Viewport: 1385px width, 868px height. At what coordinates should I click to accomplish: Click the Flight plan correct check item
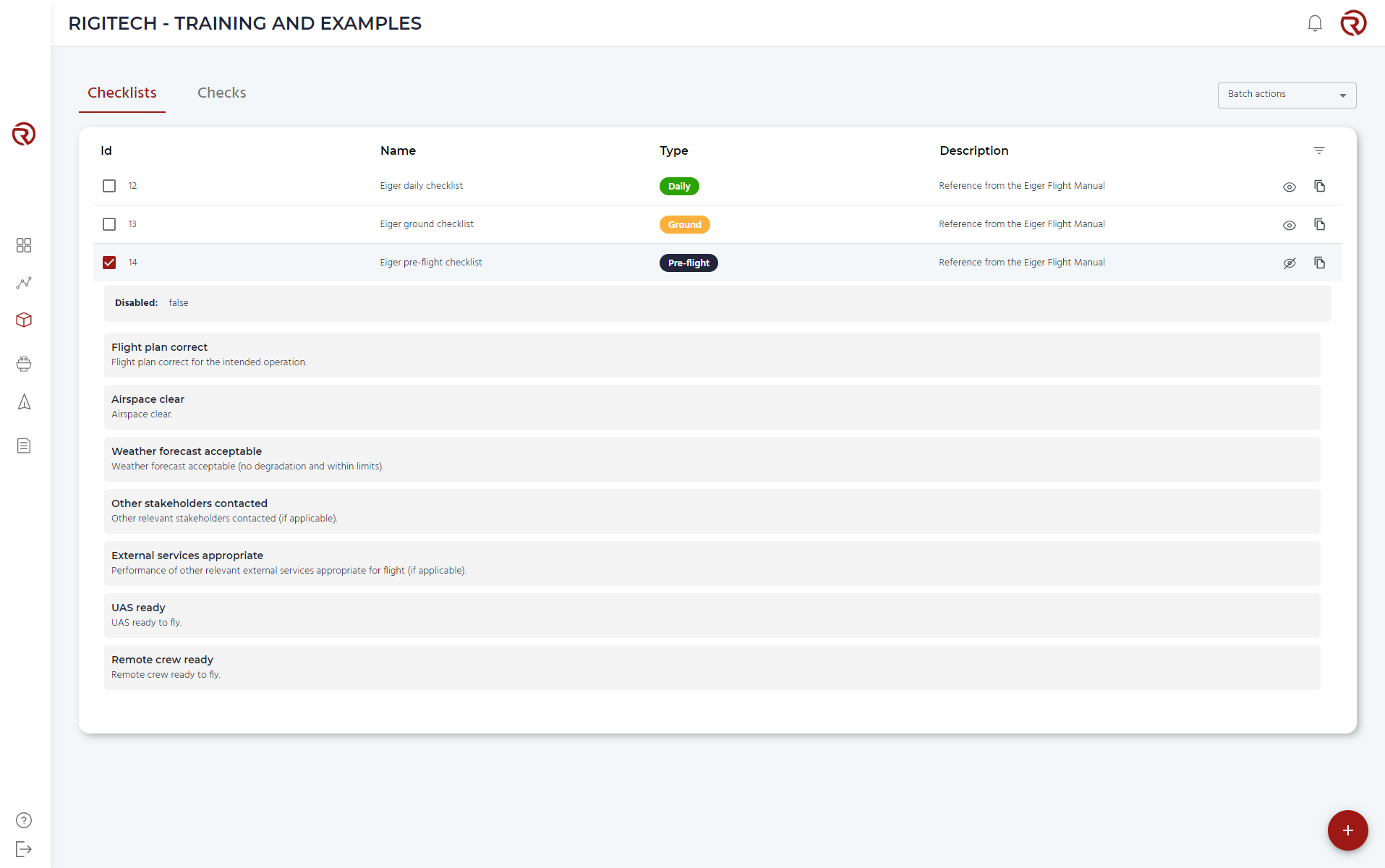coord(712,354)
